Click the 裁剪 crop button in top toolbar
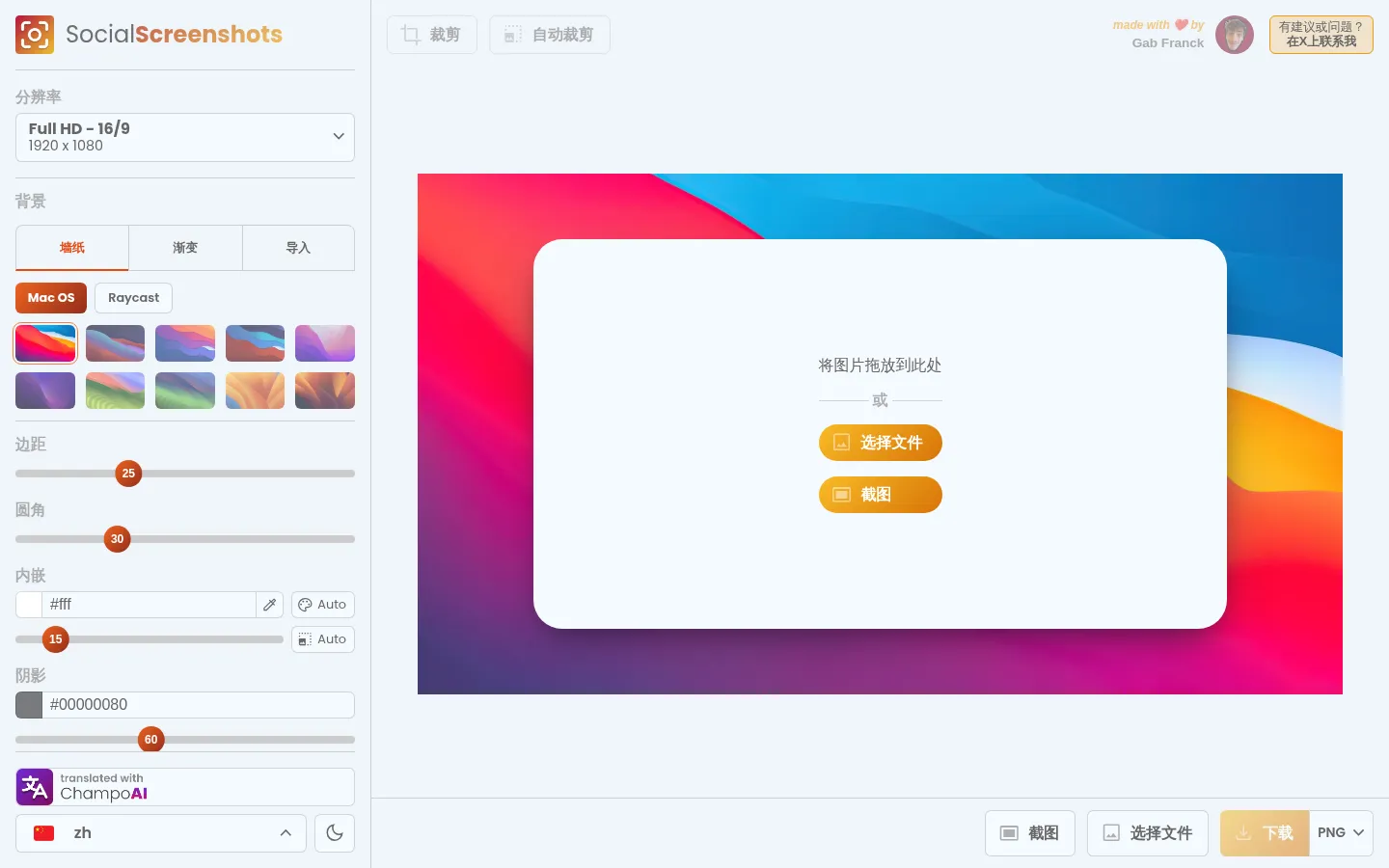The width and height of the screenshot is (1389, 868). 432,35
